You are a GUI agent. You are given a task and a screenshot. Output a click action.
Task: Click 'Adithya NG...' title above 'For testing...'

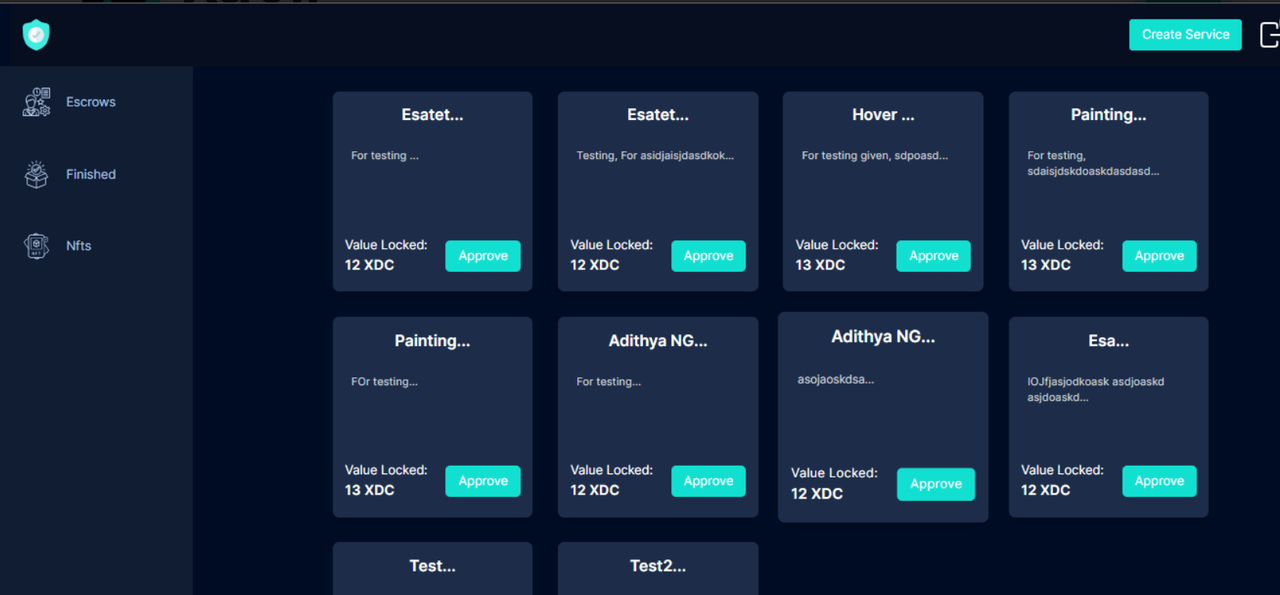(658, 341)
